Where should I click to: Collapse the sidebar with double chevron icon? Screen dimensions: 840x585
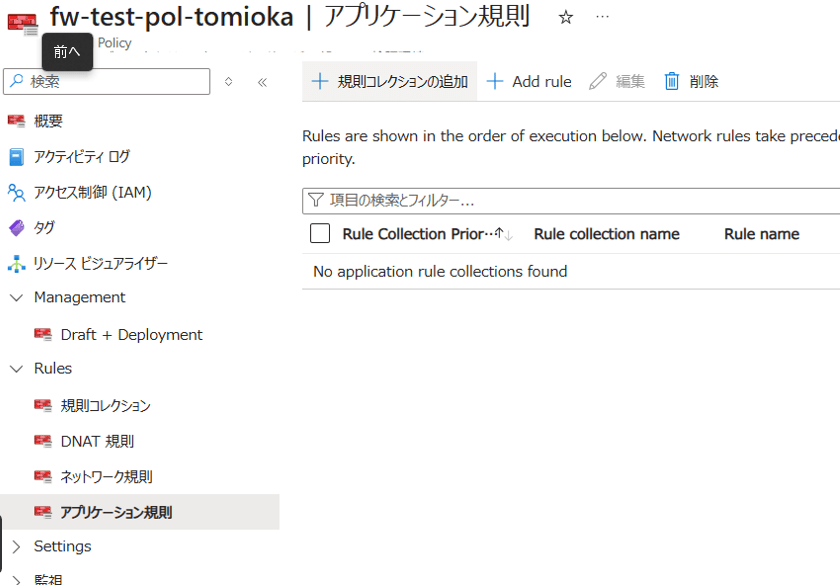tap(262, 82)
